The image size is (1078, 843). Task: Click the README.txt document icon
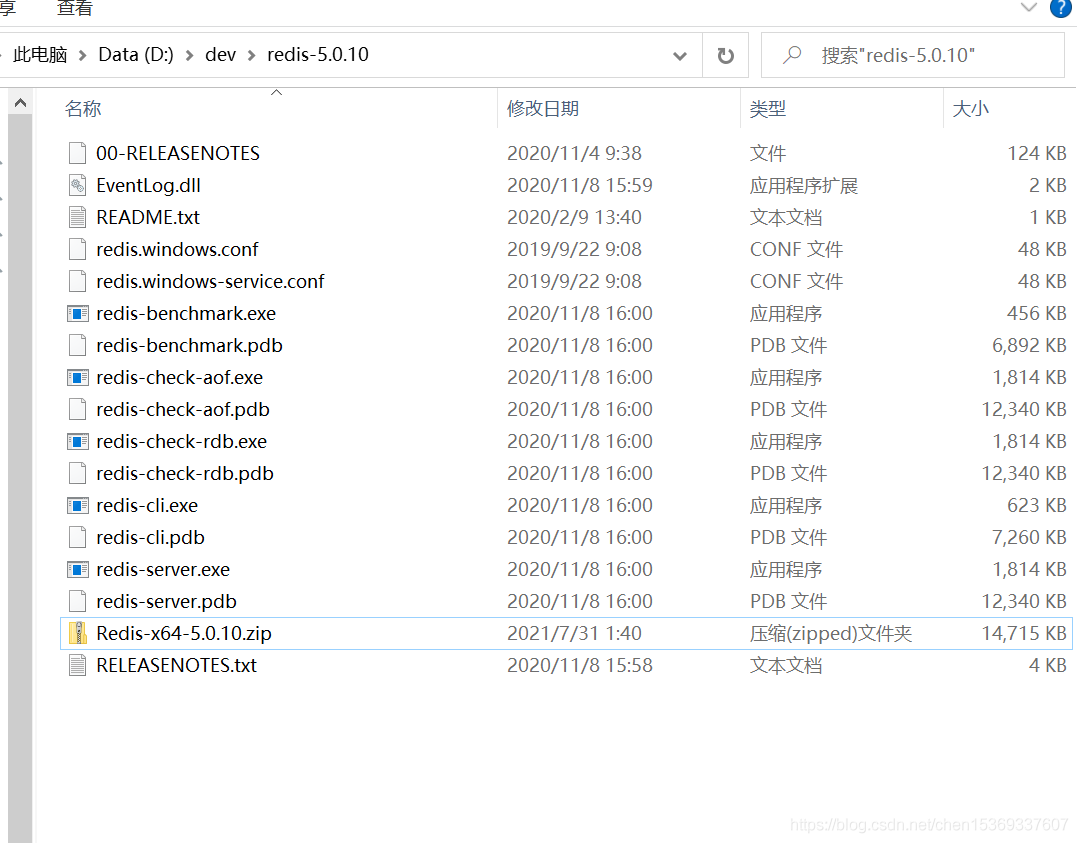[x=78, y=217]
